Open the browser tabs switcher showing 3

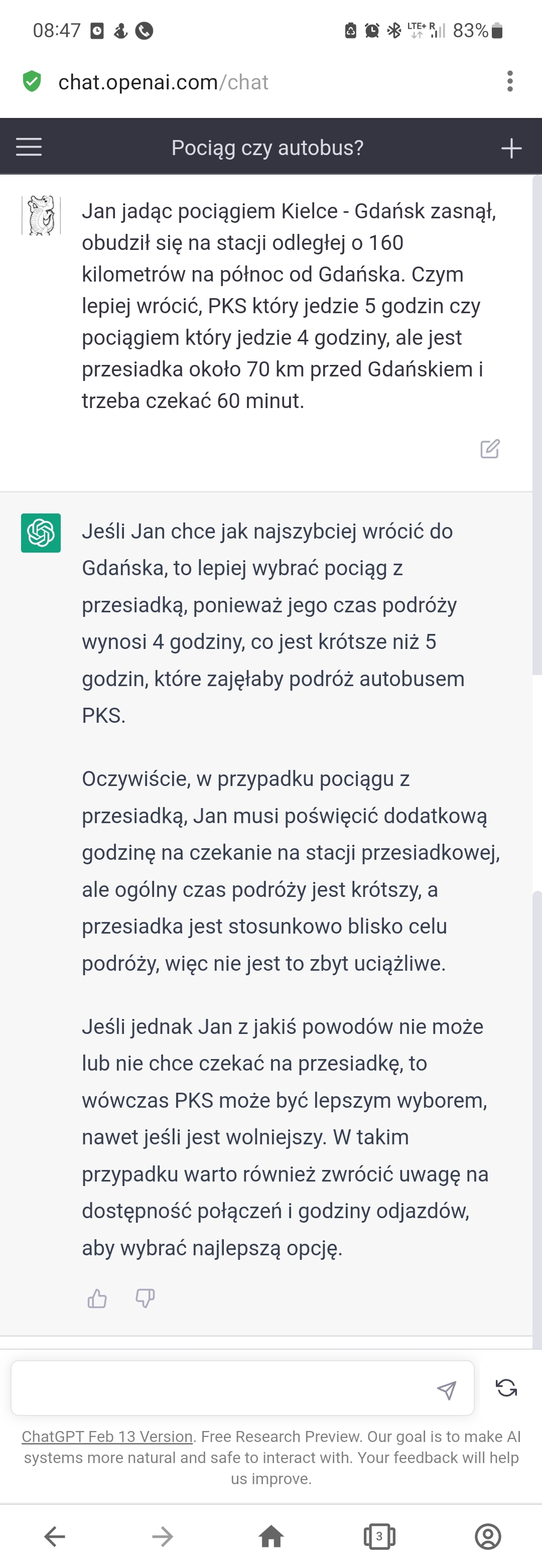coord(379,1536)
